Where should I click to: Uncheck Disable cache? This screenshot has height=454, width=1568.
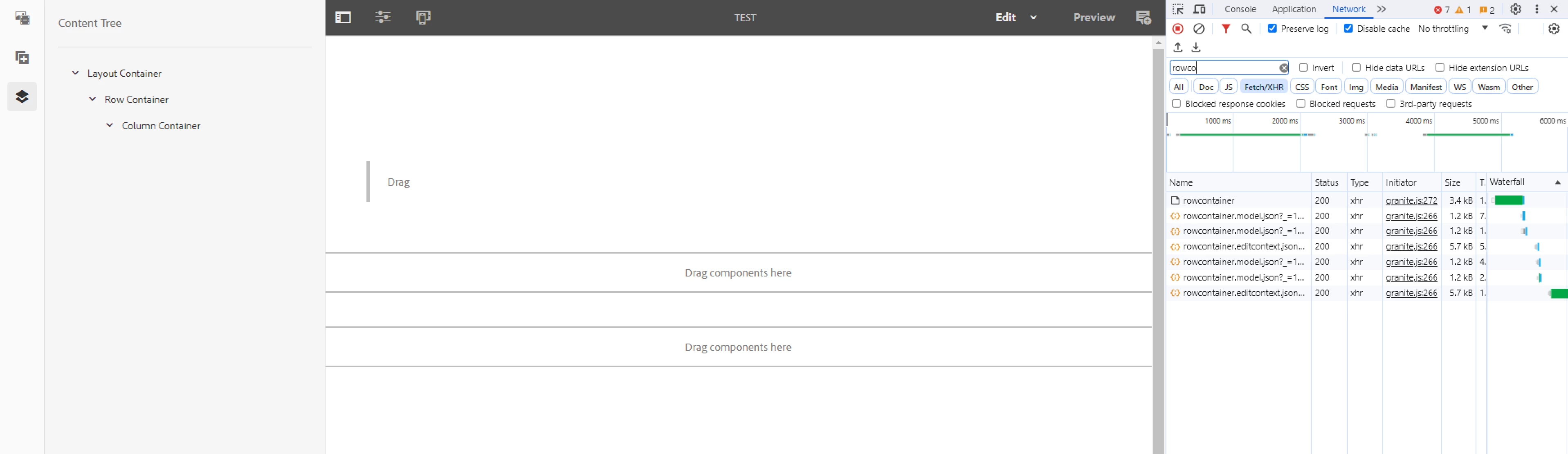click(1348, 29)
